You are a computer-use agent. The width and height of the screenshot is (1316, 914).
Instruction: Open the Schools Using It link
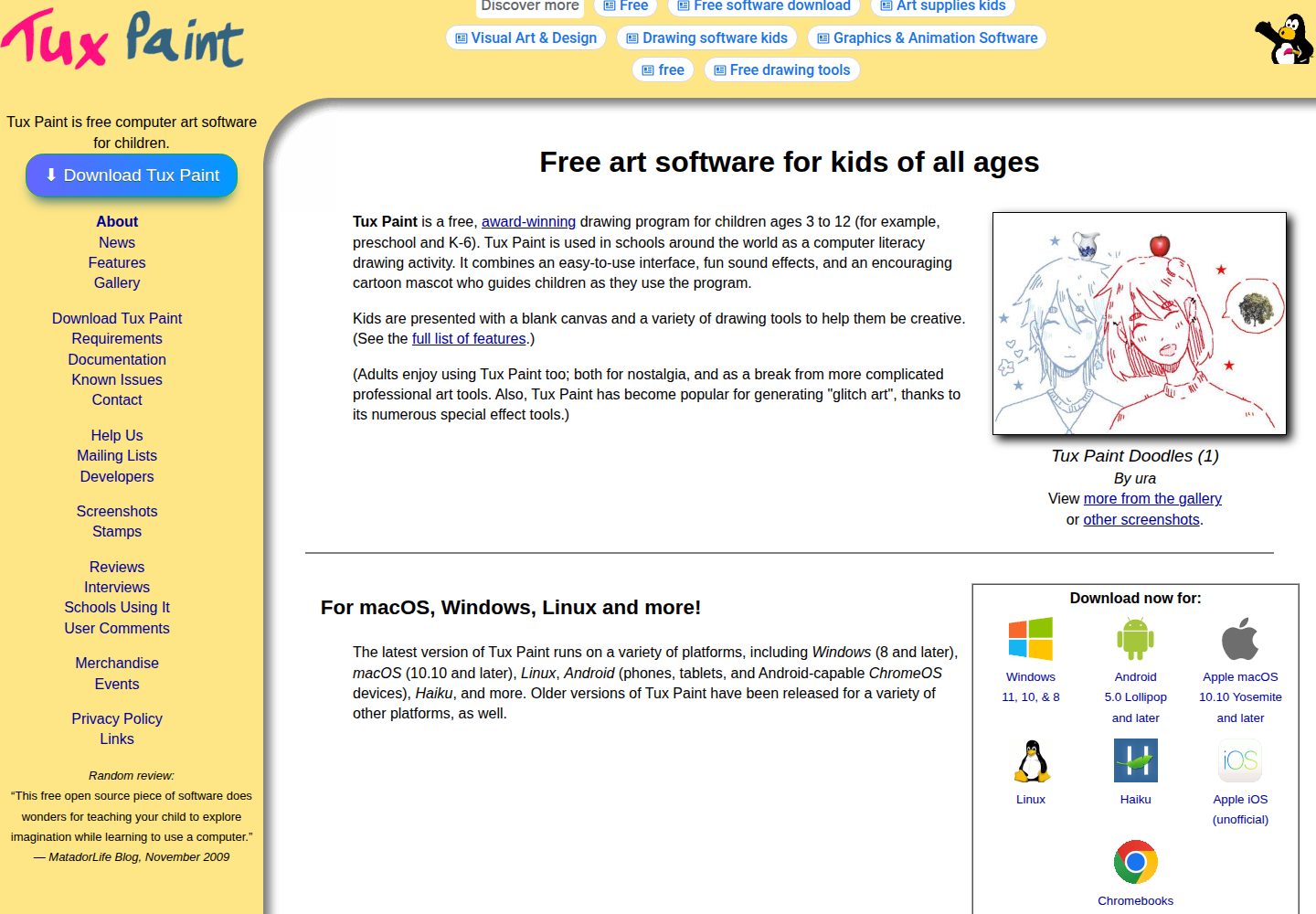[x=117, y=607]
